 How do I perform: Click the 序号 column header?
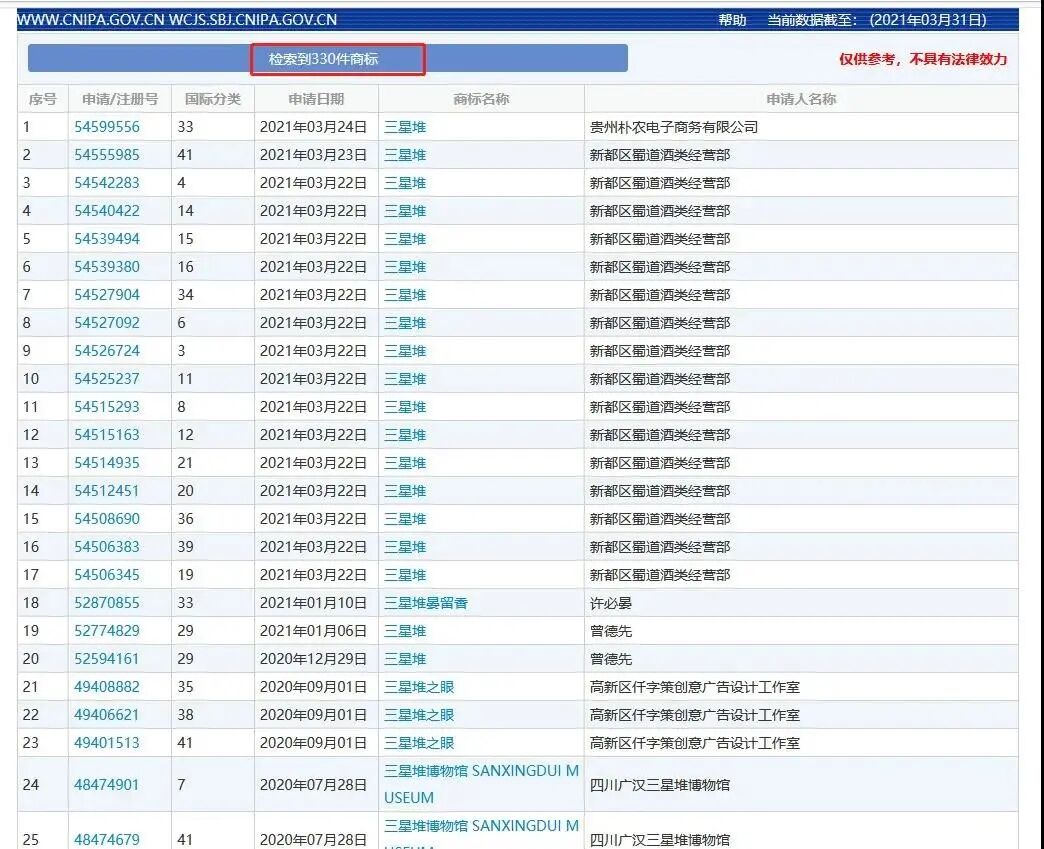point(43,99)
